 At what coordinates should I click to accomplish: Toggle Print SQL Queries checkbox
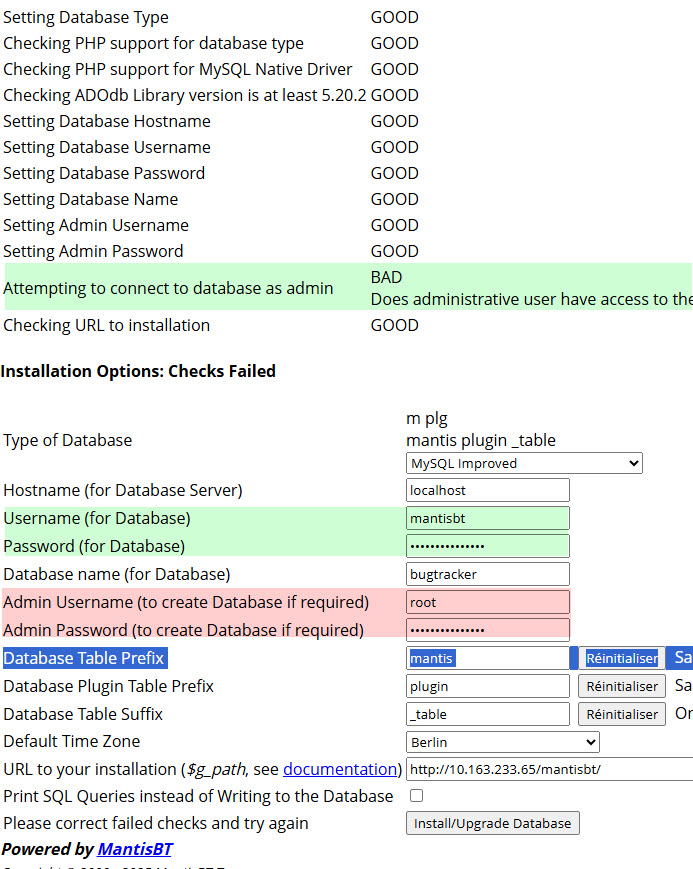(417, 796)
